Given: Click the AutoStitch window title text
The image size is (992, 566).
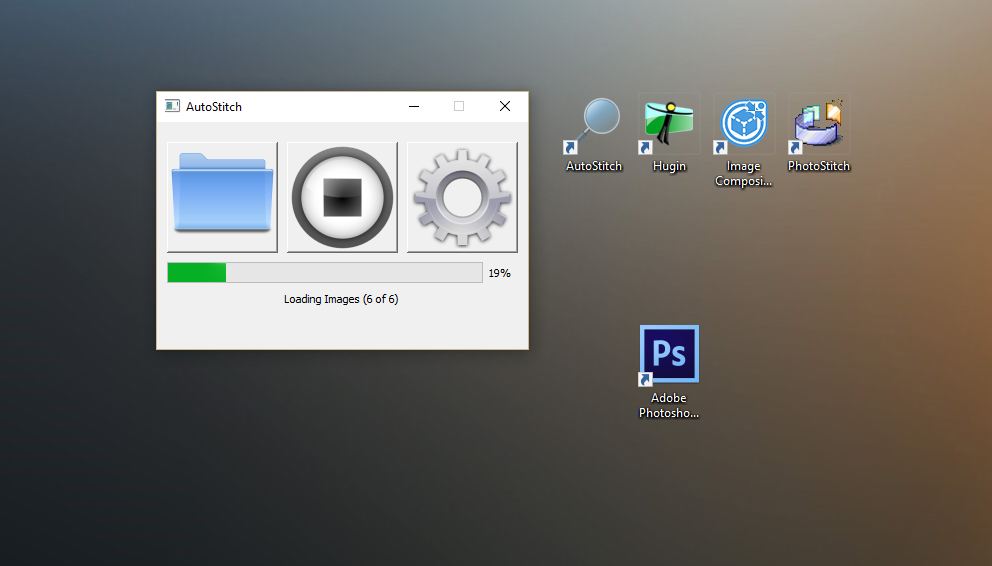Looking at the screenshot, I should pos(214,107).
